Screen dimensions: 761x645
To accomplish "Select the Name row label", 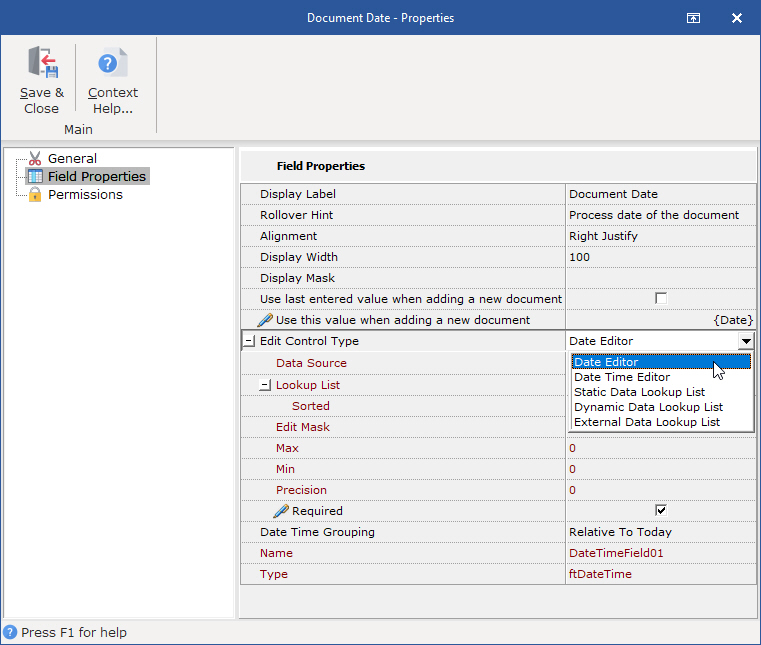I will point(276,553).
